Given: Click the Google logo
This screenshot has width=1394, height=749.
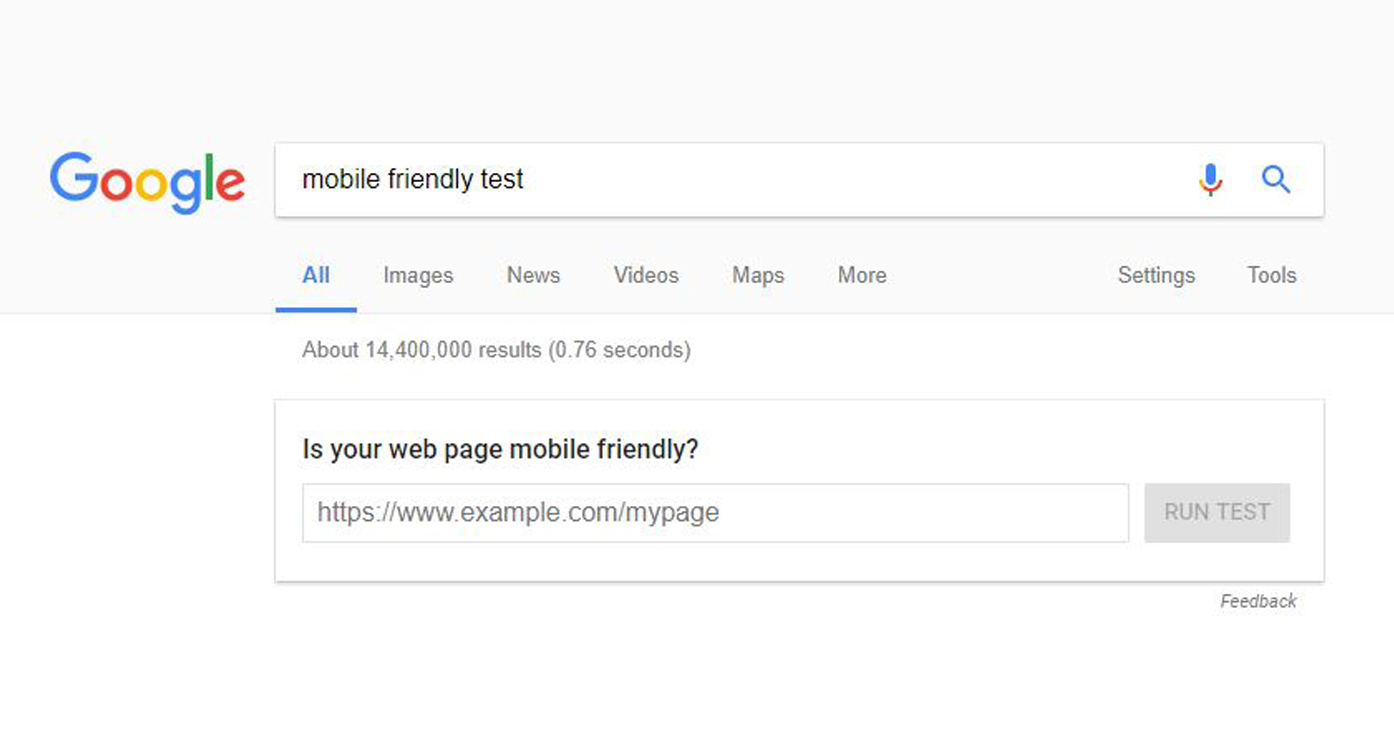Looking at the screenshot, I should pyautogui.click(x=147, y=181).
